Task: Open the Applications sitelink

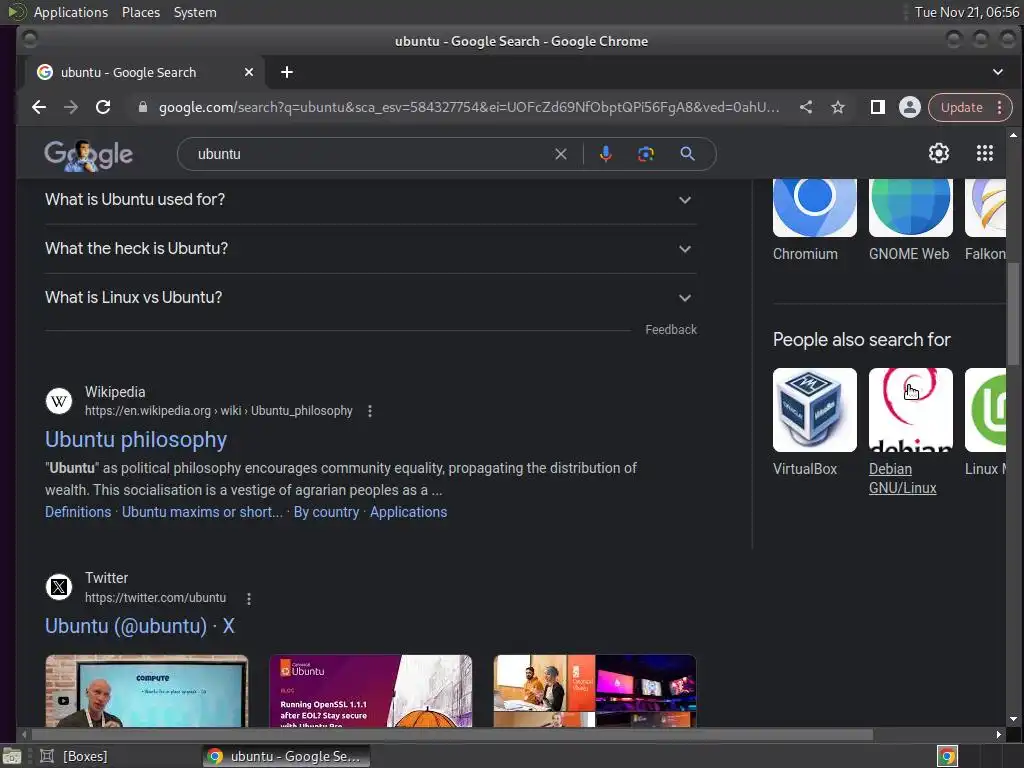Action: pos(408,512)
